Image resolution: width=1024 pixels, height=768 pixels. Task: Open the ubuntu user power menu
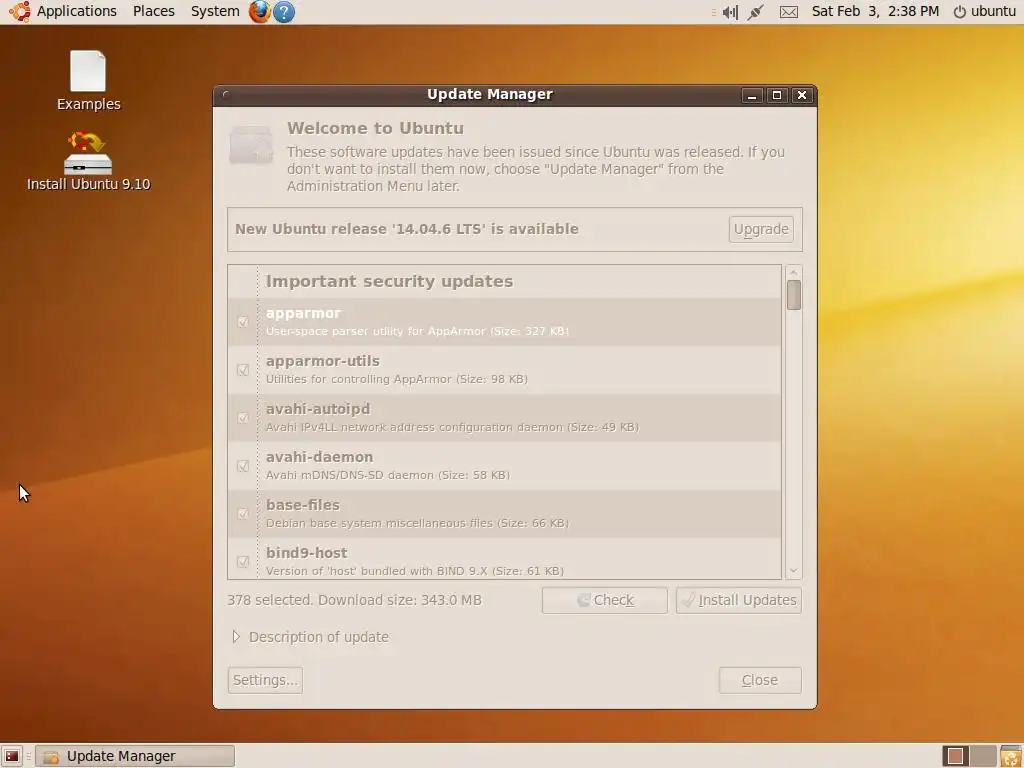pos(985,12)
